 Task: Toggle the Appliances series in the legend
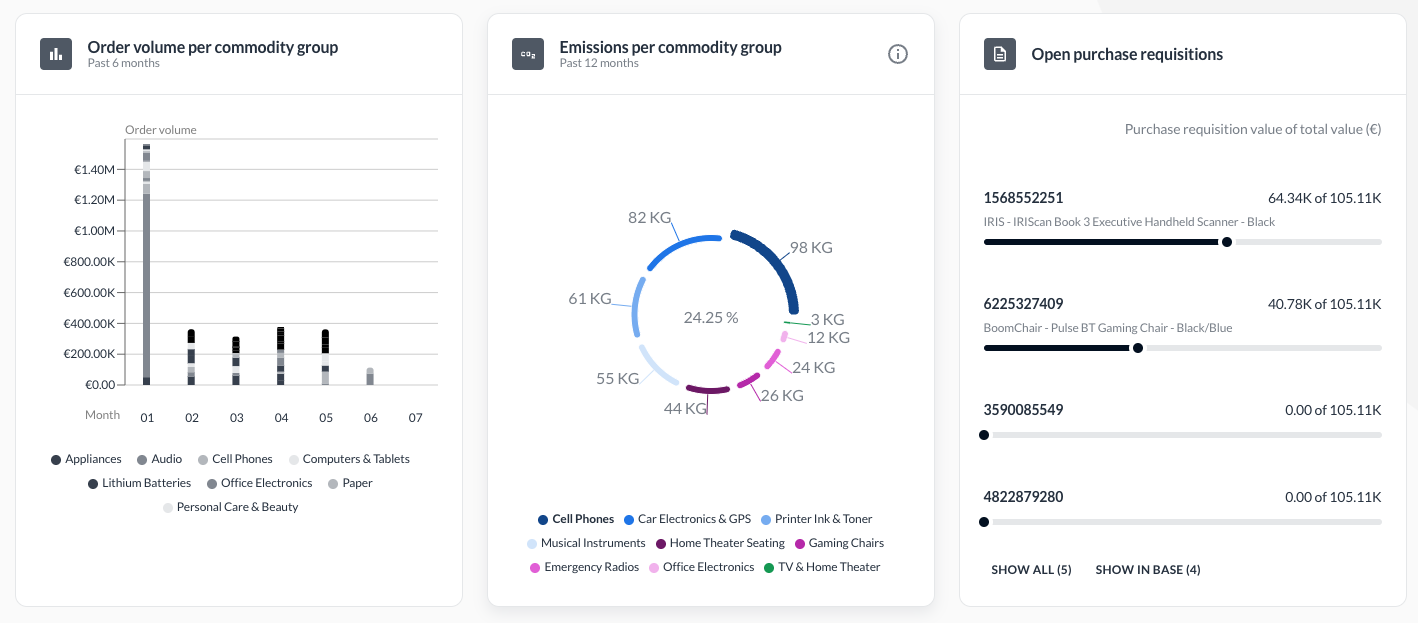86,459
